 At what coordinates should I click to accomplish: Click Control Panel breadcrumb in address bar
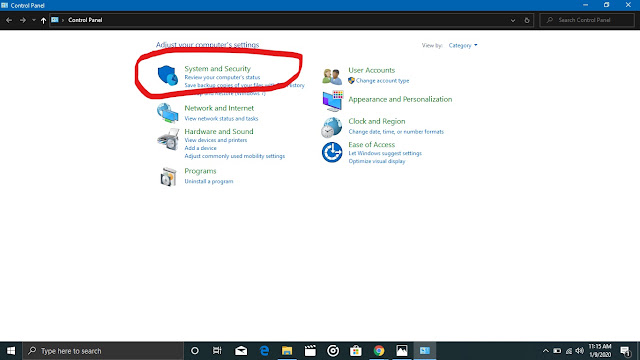tap(85, 20)
